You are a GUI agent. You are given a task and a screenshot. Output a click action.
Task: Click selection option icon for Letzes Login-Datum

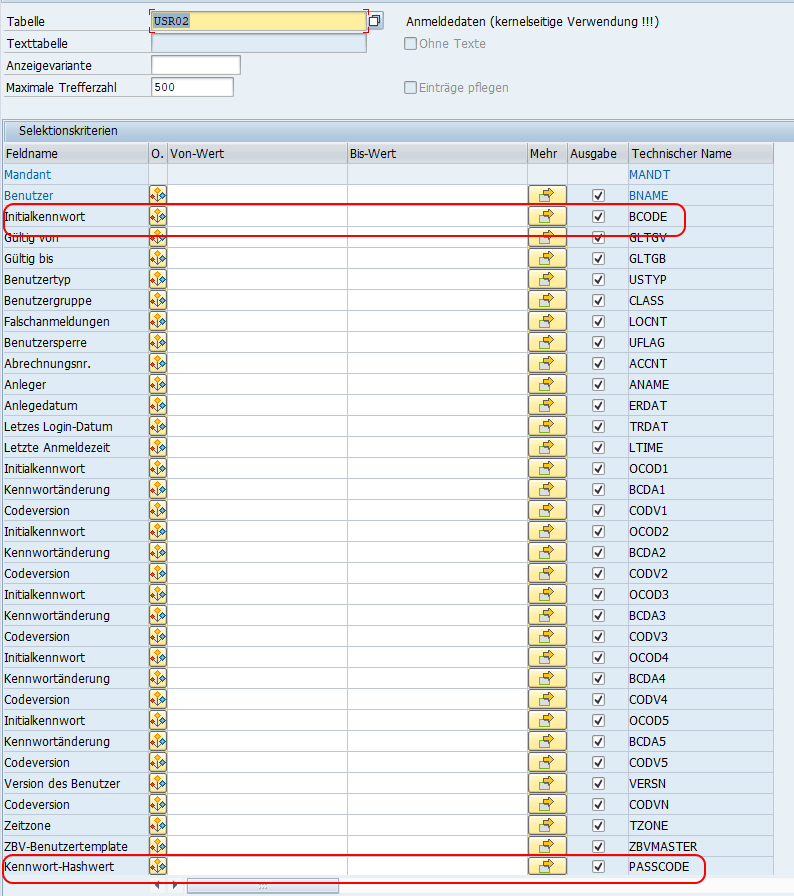pyautogui.click(x=158, y=427)
